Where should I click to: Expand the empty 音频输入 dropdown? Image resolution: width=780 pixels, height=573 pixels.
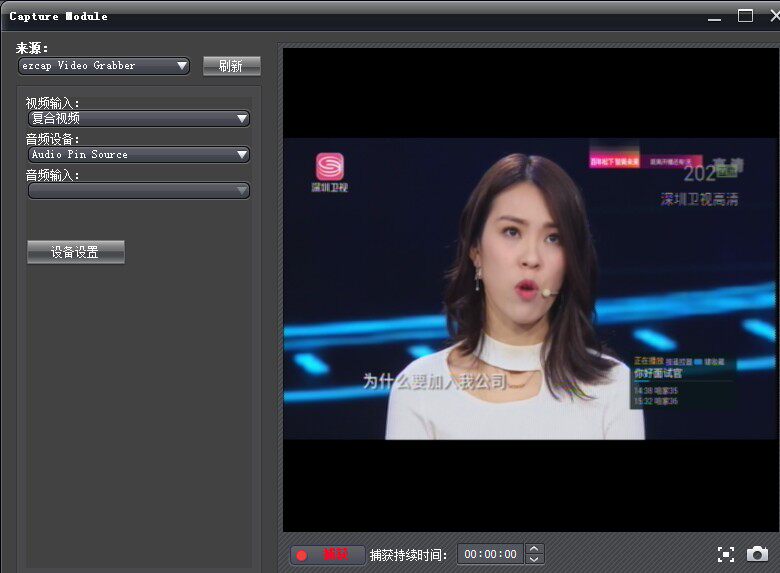[x=139, y=191]
